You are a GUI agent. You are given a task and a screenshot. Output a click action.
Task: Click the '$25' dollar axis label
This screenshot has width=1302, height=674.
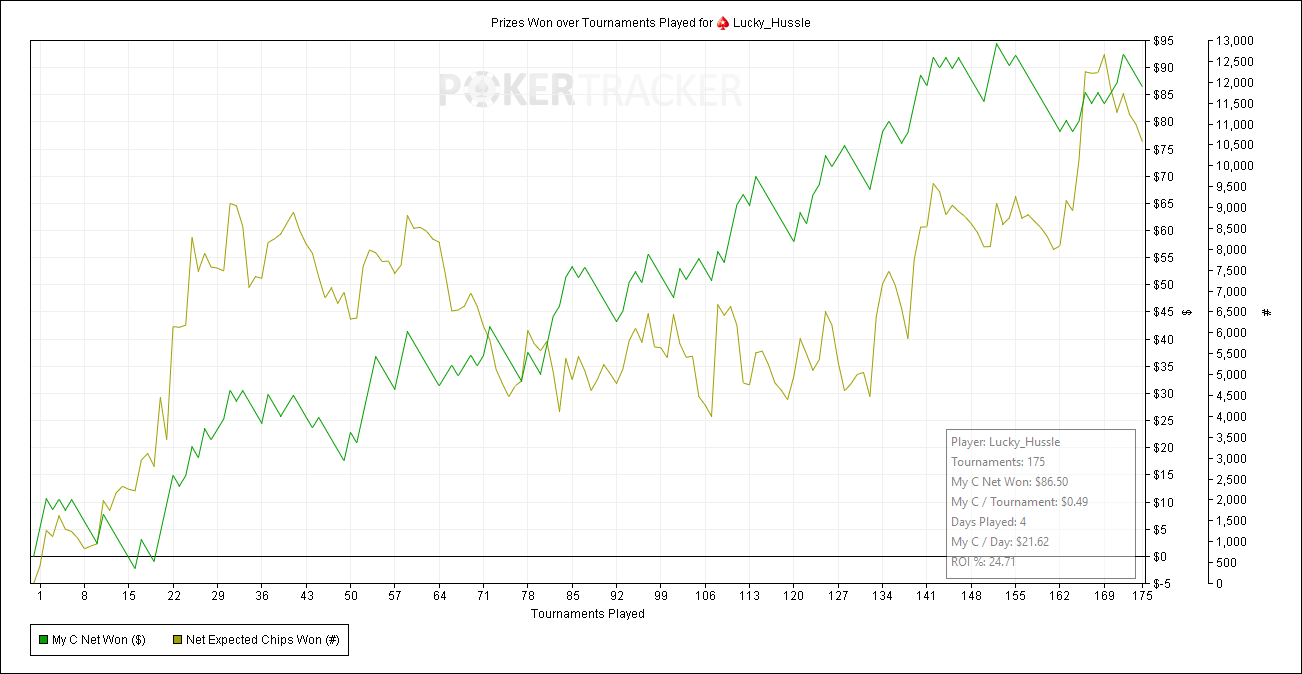(1163, 421)
